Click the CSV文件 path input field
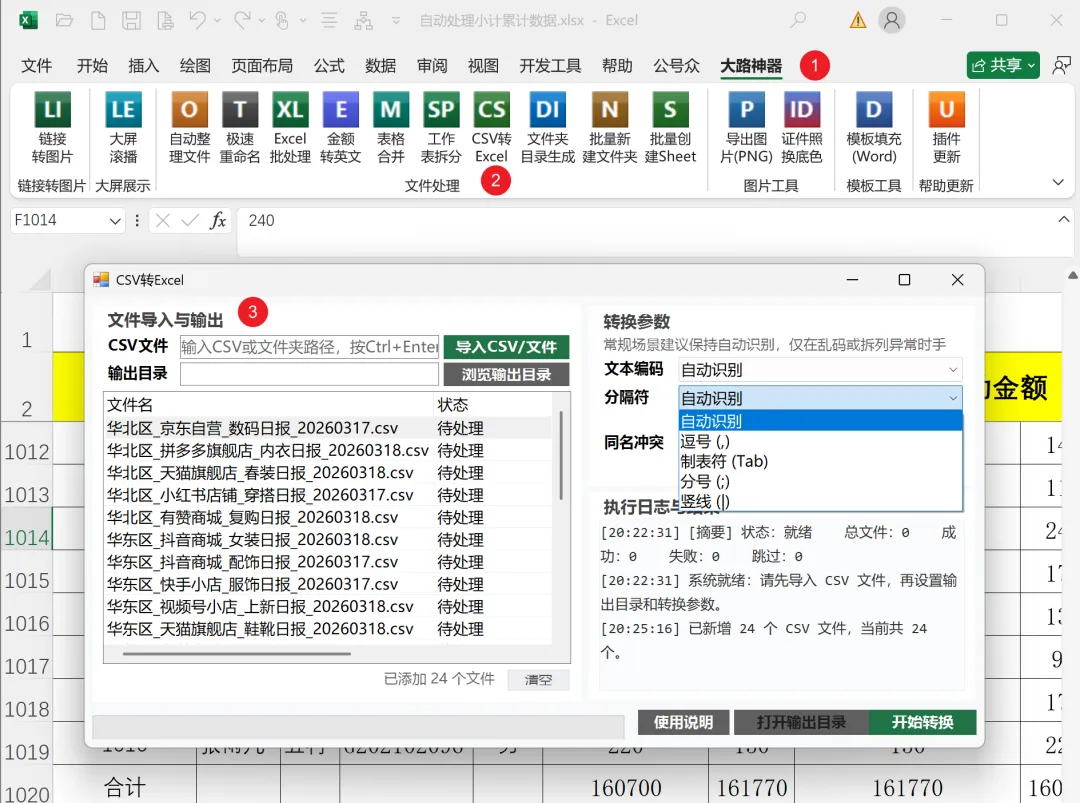This screenshot has width=1080, height=803. [x=309, y=346]
